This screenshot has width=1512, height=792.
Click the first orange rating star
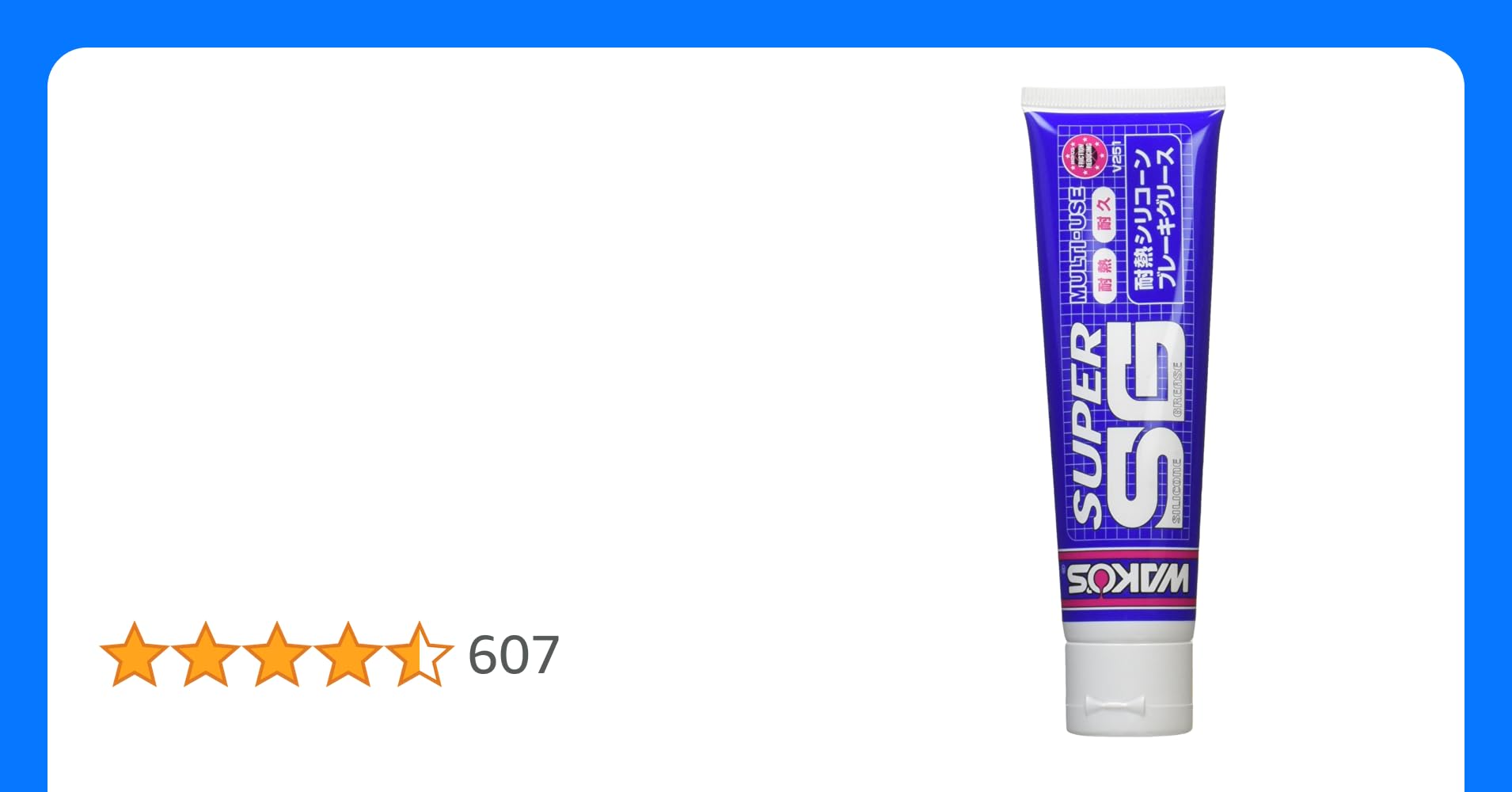pos(135,654)
